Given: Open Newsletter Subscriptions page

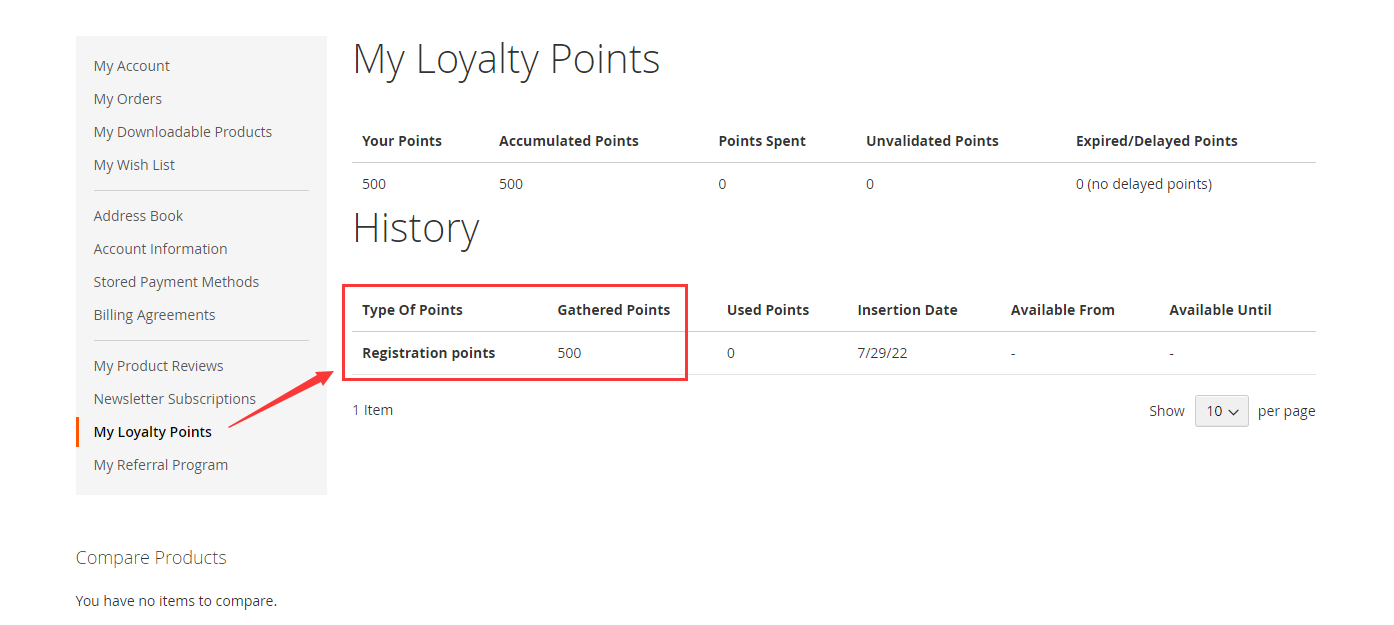Looking at the screenshot, I should click(x=175, y=399).
